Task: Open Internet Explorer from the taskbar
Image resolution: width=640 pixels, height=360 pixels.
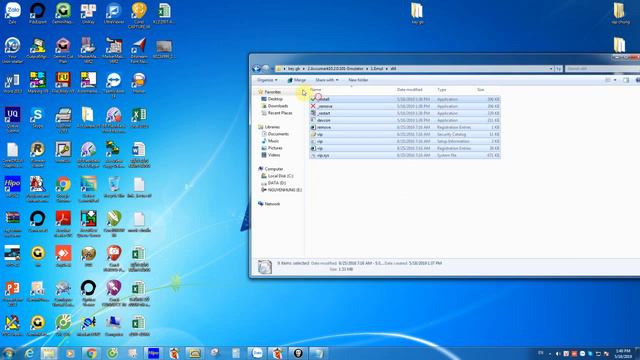Action: pyautogui.click(x=29, y=353)
